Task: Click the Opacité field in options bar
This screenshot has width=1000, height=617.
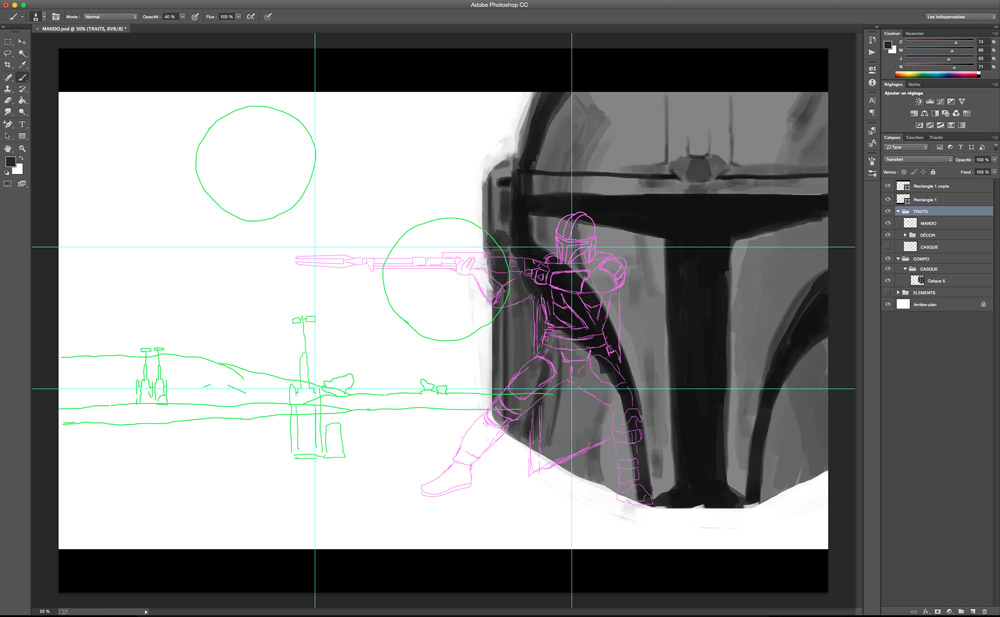Action: (170, 17)
